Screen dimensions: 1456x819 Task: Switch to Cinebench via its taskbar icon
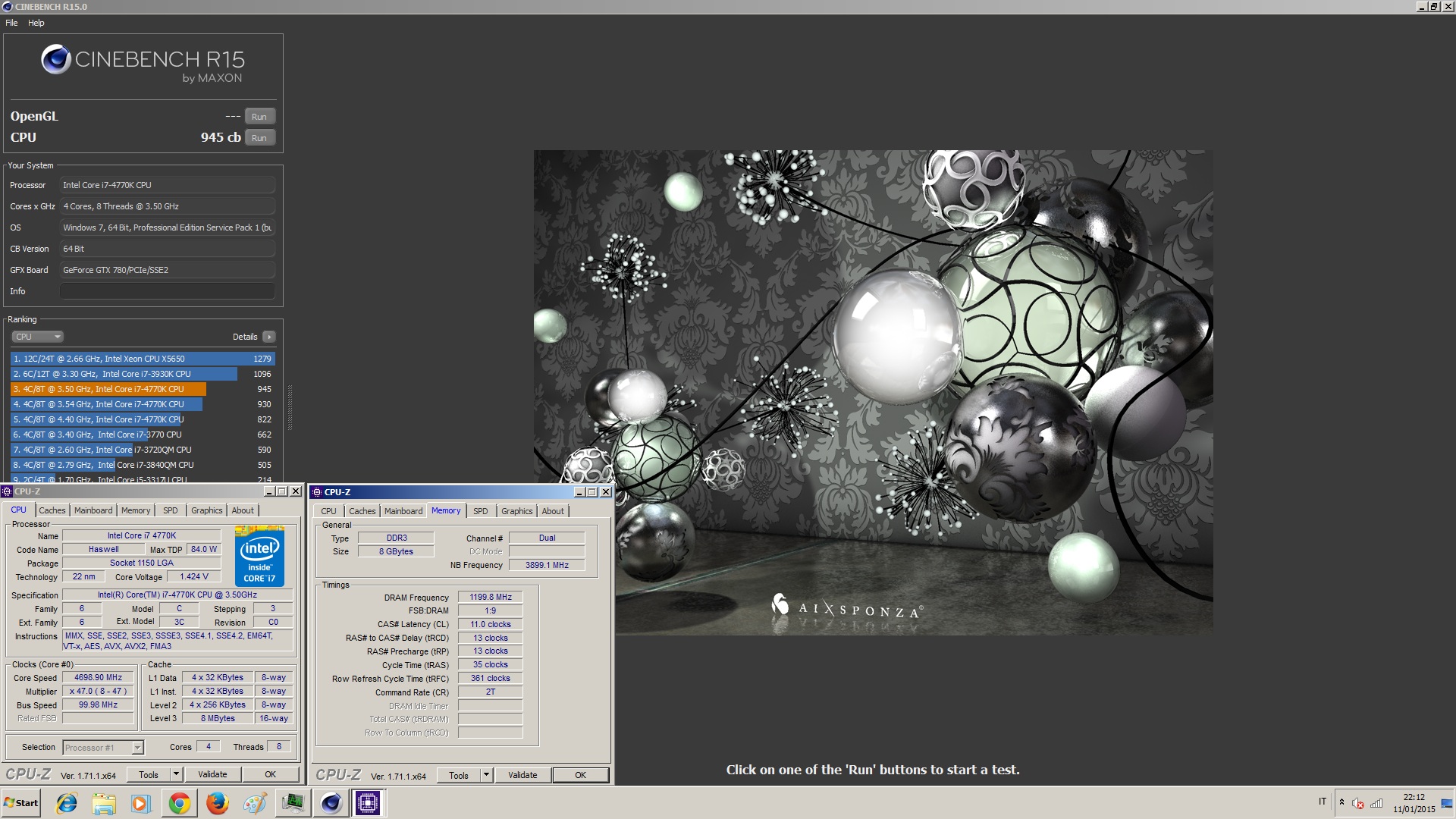(331, 803)
